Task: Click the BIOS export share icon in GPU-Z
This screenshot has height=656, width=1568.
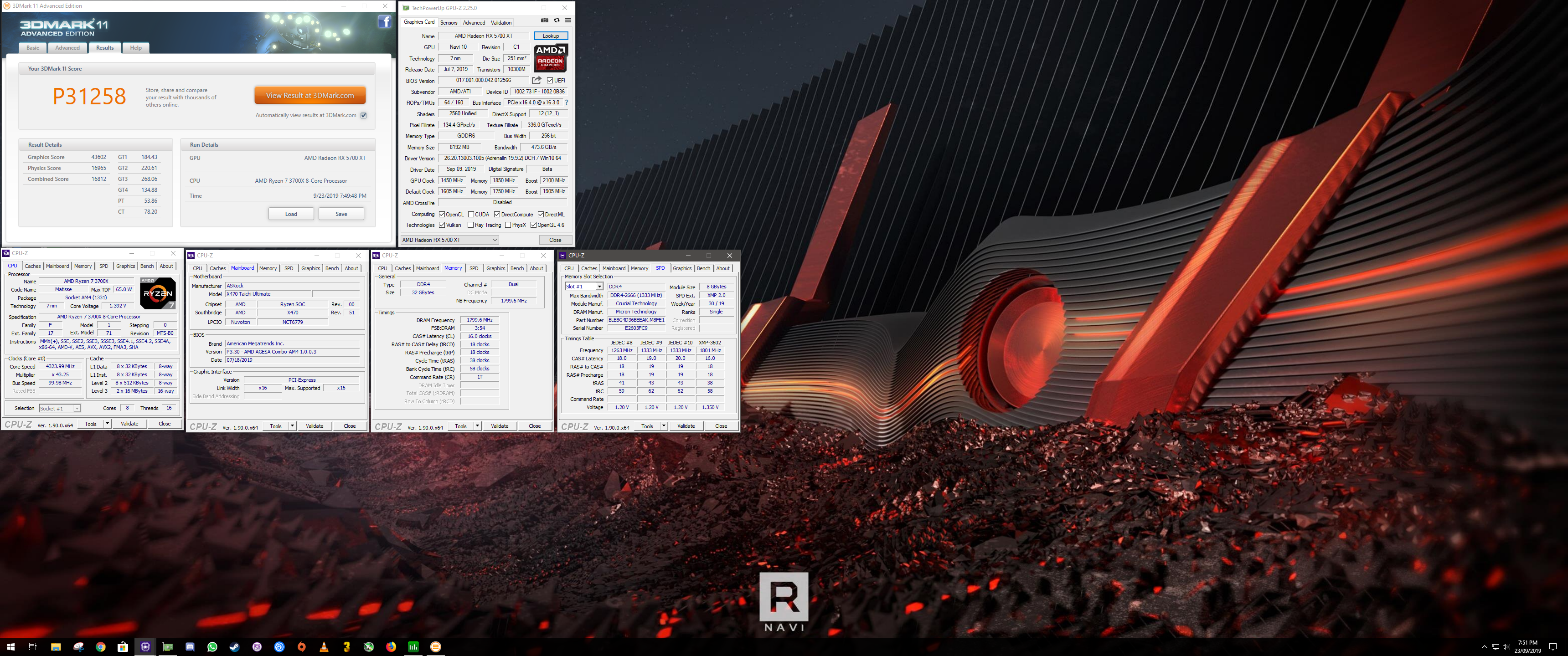Action: pos(536,80)
